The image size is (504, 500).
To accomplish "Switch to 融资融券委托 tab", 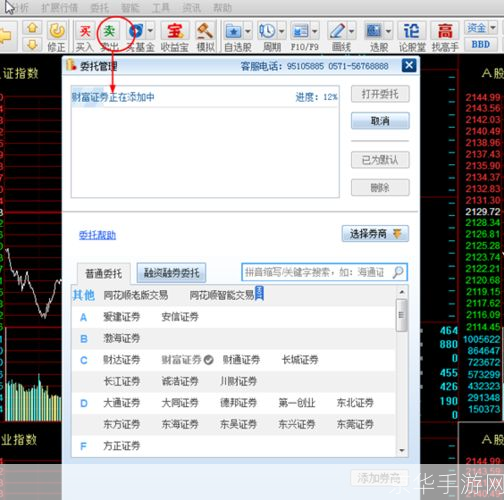I will pos(171,273).
